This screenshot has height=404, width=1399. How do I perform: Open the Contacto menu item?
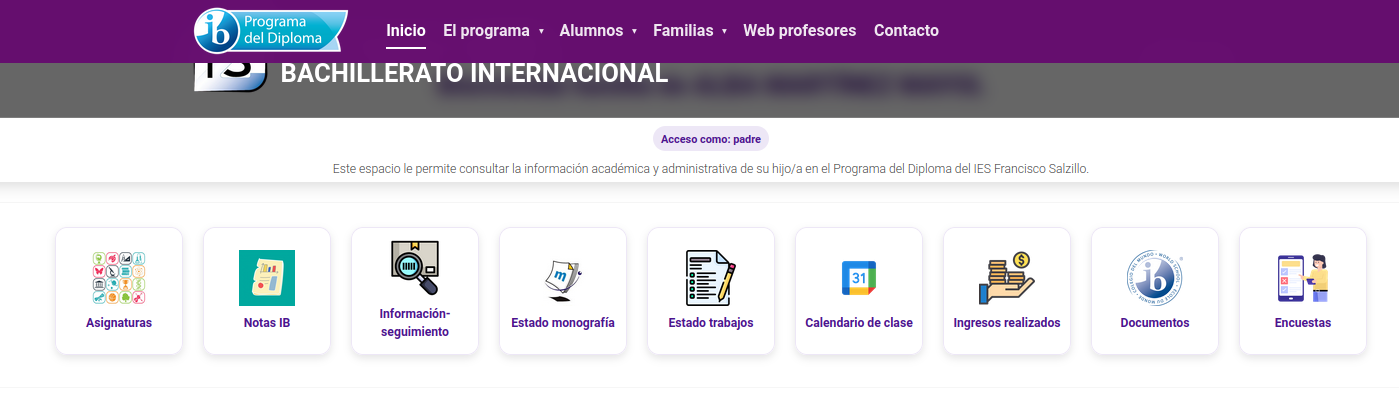click(x=906, y=30)
